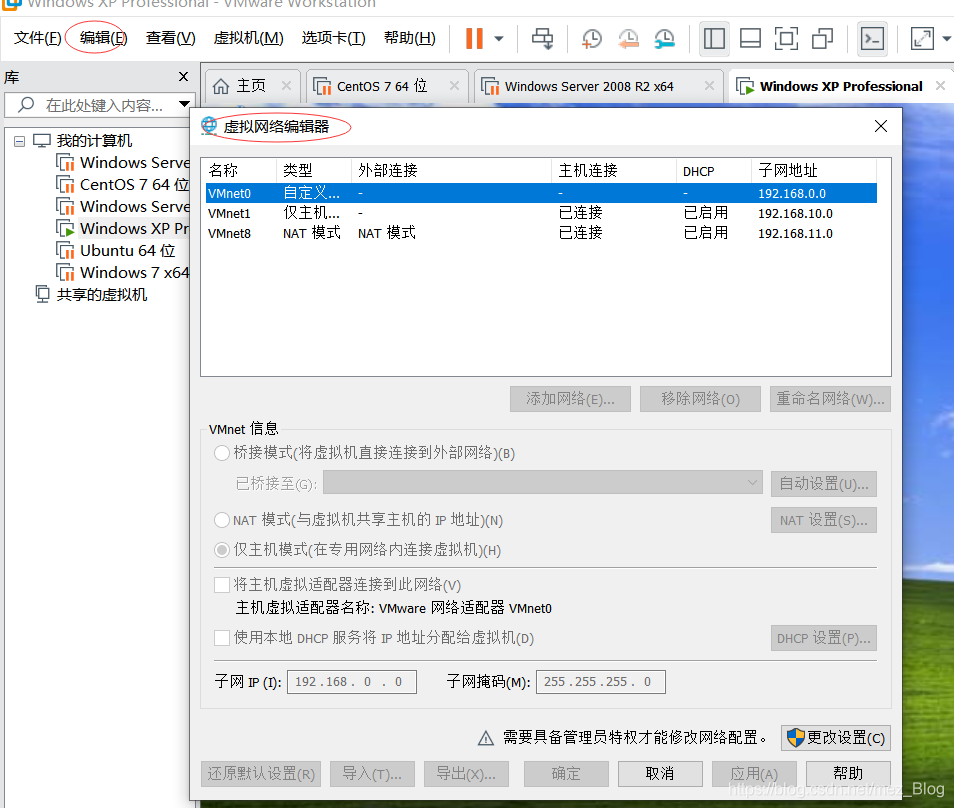This screenshot has width=954, height=808.
Task: Click the DHCP 设置(P)... button
Action: pyautogui.click(x=824, y=638)
